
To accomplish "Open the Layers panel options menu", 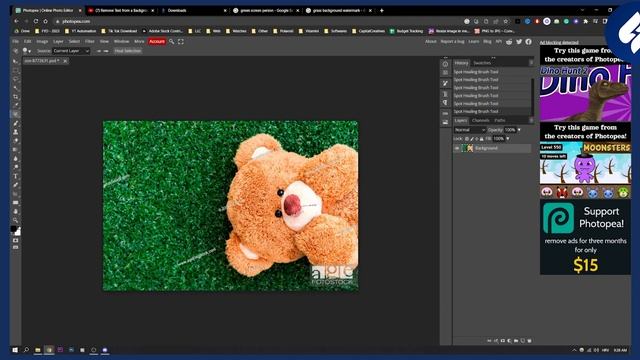I will (x=531, y=120).
